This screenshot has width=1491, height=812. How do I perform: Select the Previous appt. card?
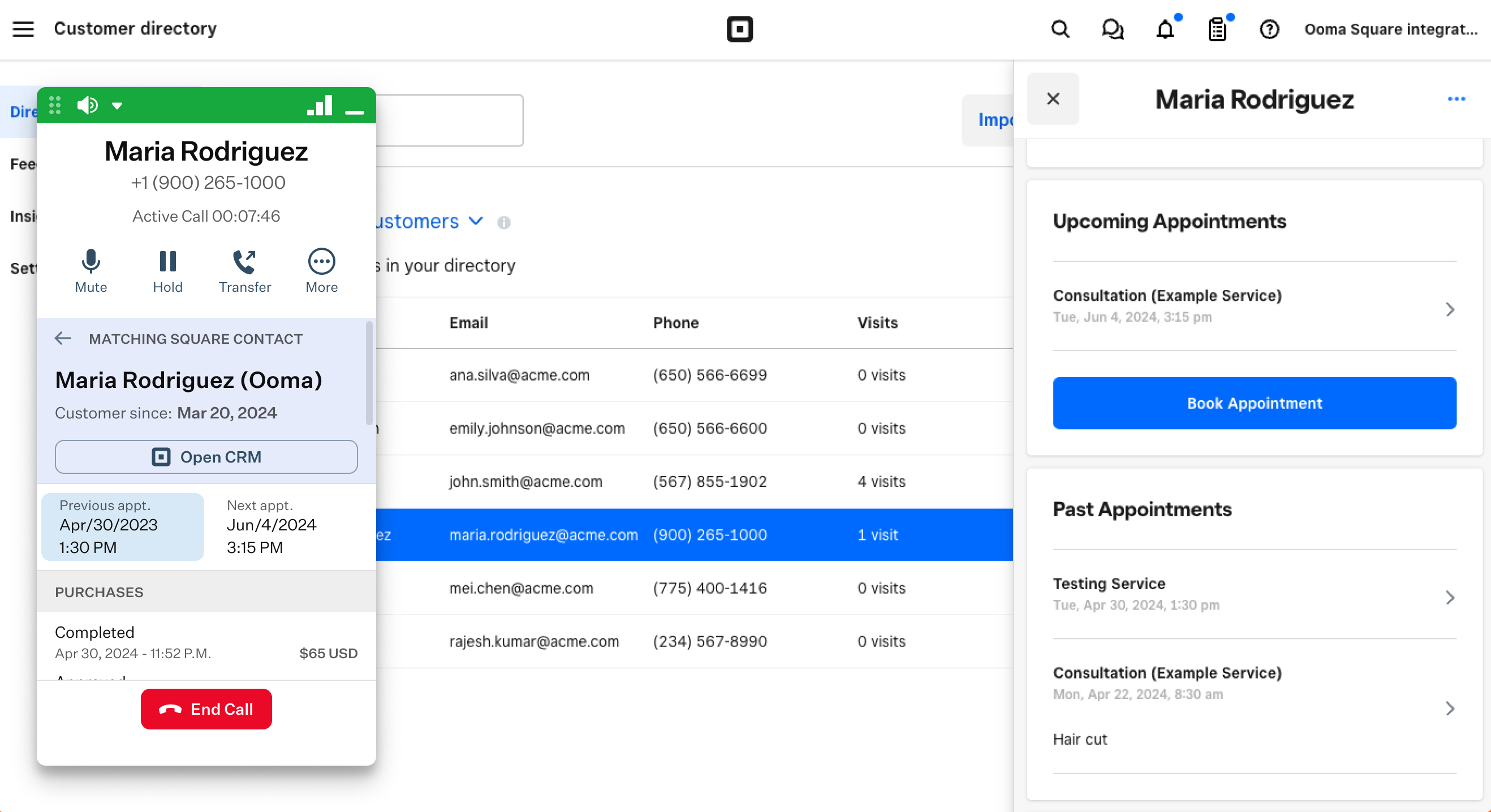tap(123, 526)
